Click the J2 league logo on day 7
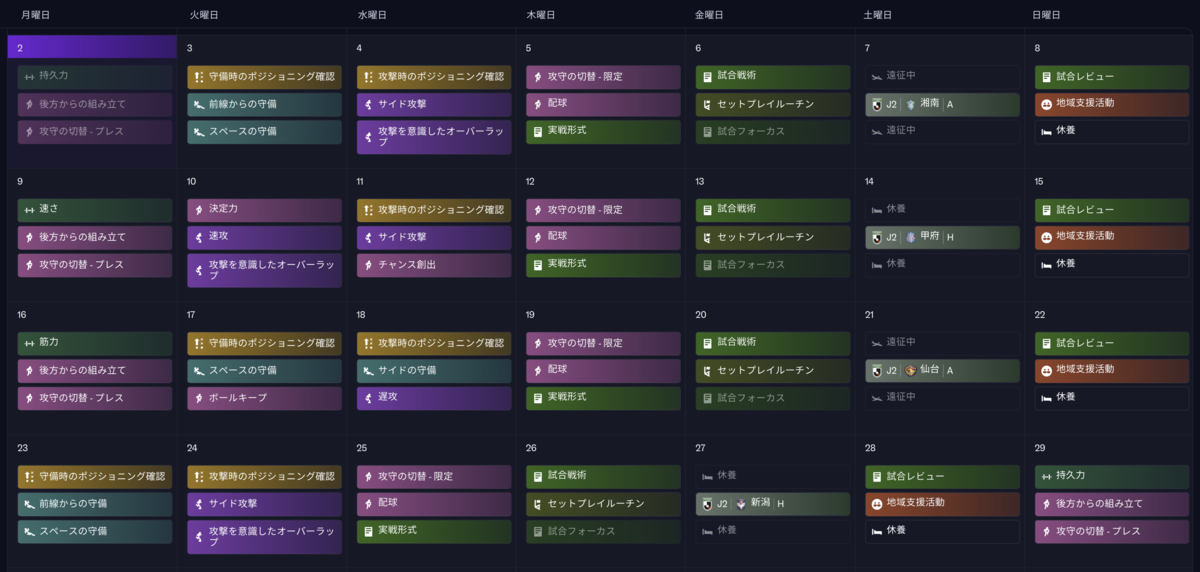Image resolution: width=1200 pixels, height=572 pixels. click(878, 104)
